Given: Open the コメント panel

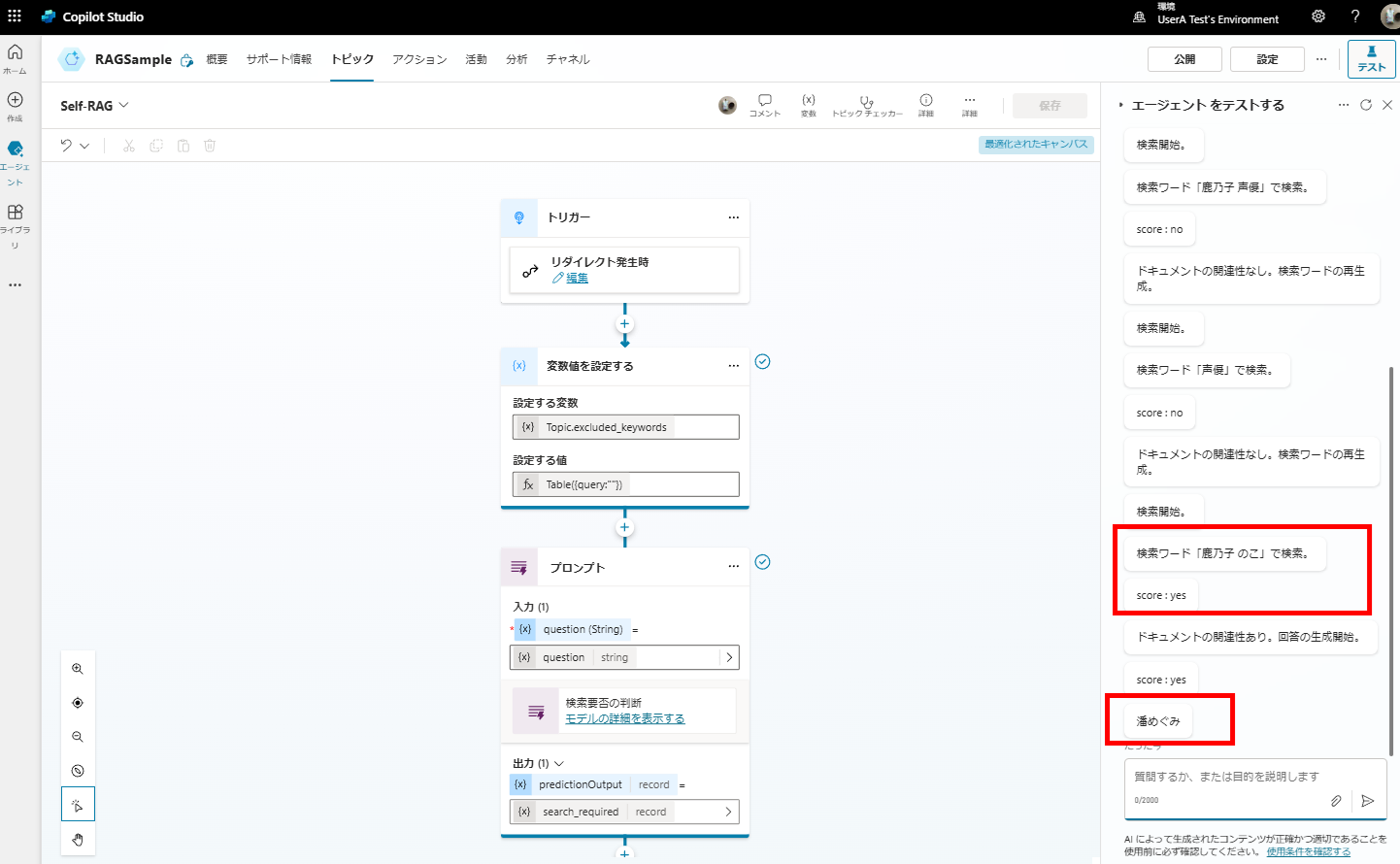Looking at the screenshot, I should pyautogui.click(x=765, y=105).
